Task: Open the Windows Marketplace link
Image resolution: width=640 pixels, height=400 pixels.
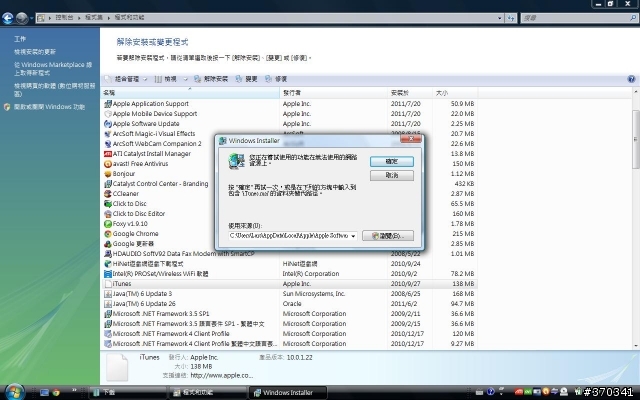Action: pos(53,69)
